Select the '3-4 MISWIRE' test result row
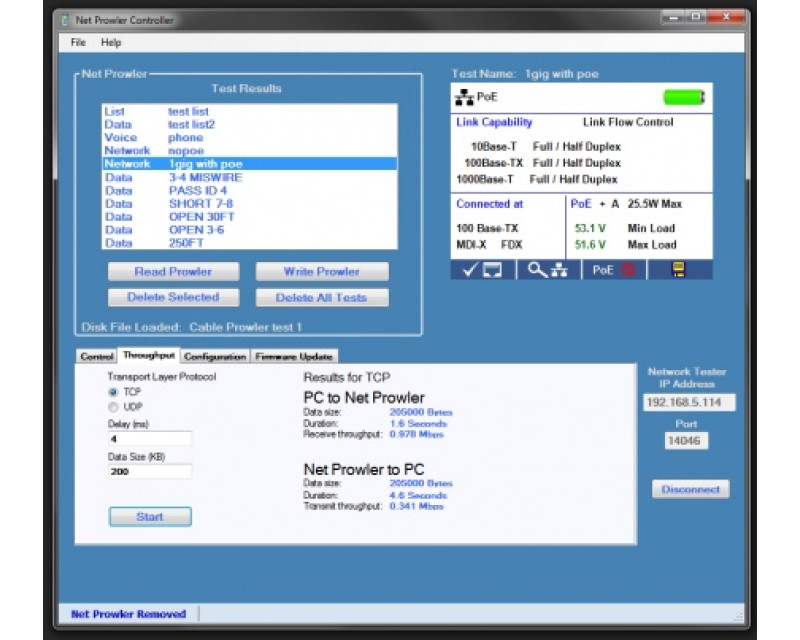 click(x=204, y=177)
